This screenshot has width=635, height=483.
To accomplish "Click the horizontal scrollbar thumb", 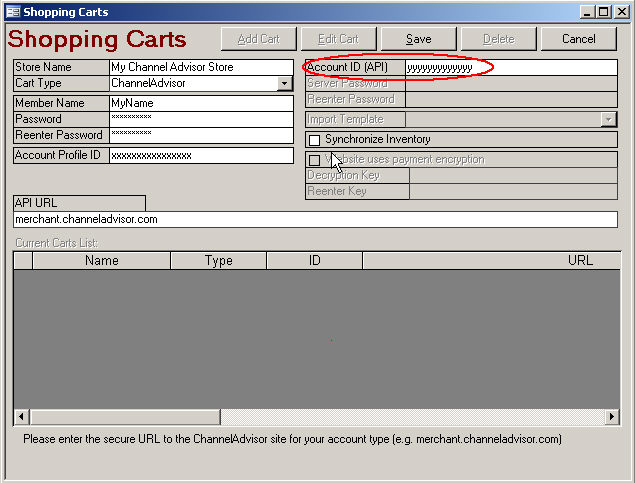I will pyautogui.click(x=125, y=417).
